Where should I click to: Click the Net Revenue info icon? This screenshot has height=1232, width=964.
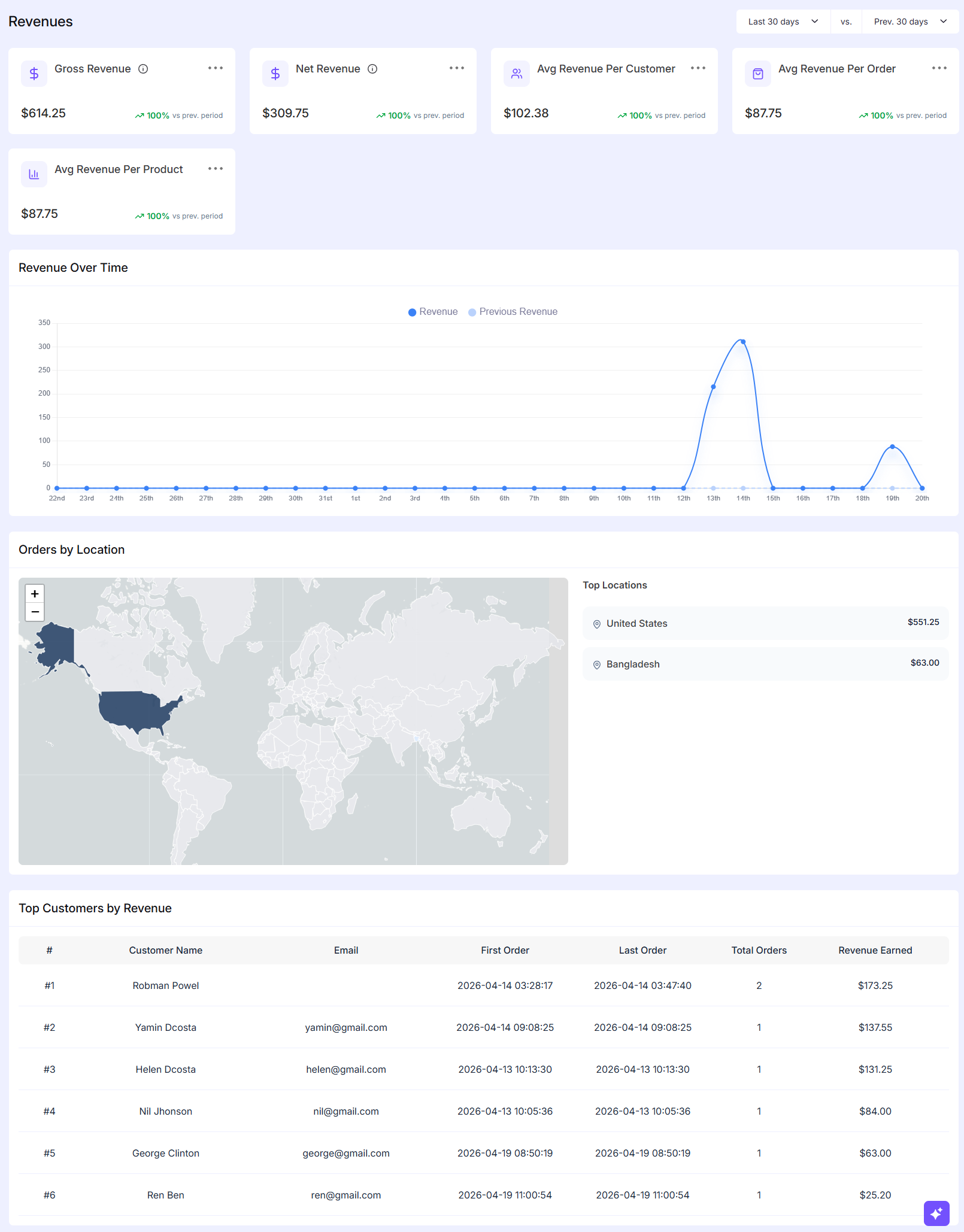(x=372, y=69)
